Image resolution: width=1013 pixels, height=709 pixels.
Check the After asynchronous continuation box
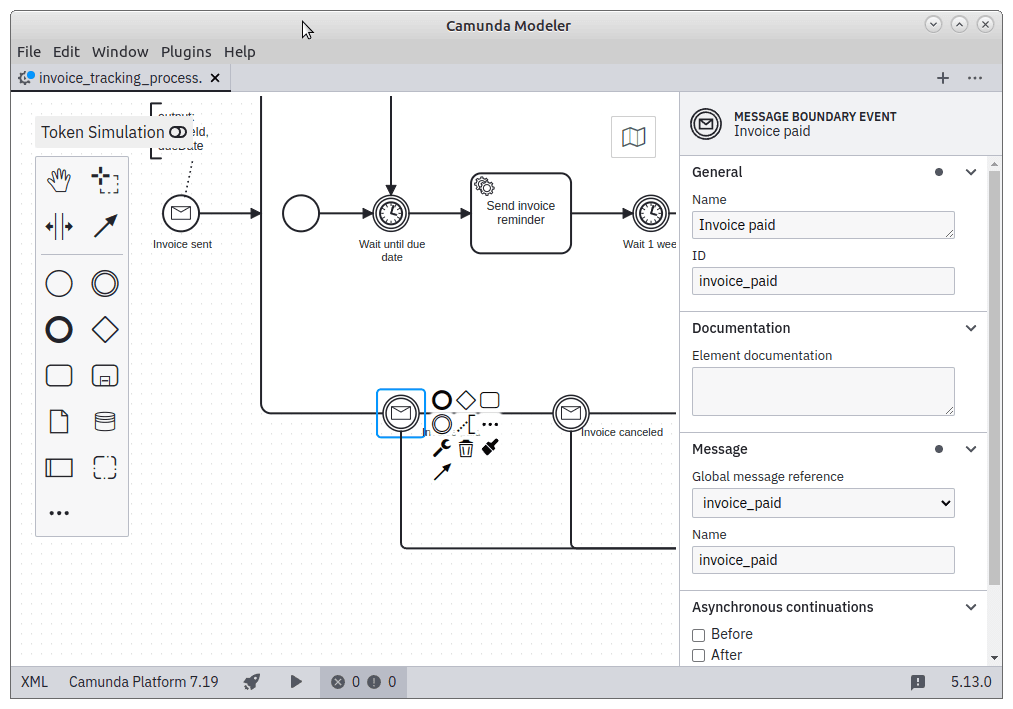[698, 655]
